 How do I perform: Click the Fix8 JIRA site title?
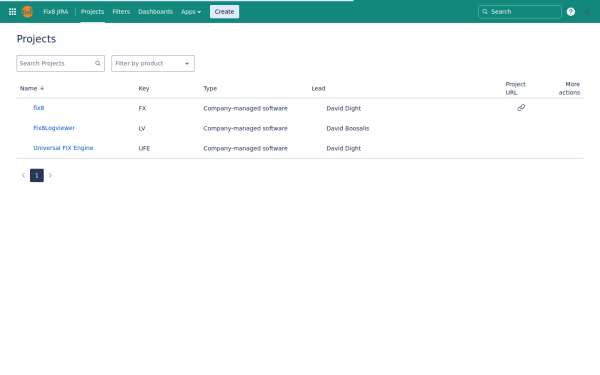pyautogui.click(x=55, y=12)
